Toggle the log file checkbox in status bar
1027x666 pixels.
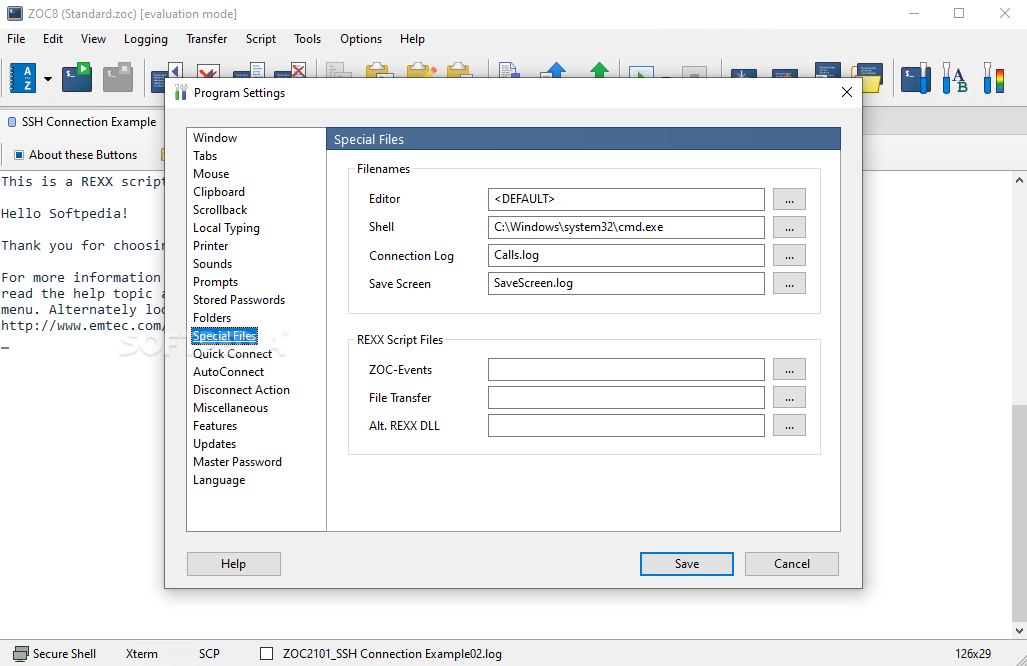click(267, 654)
